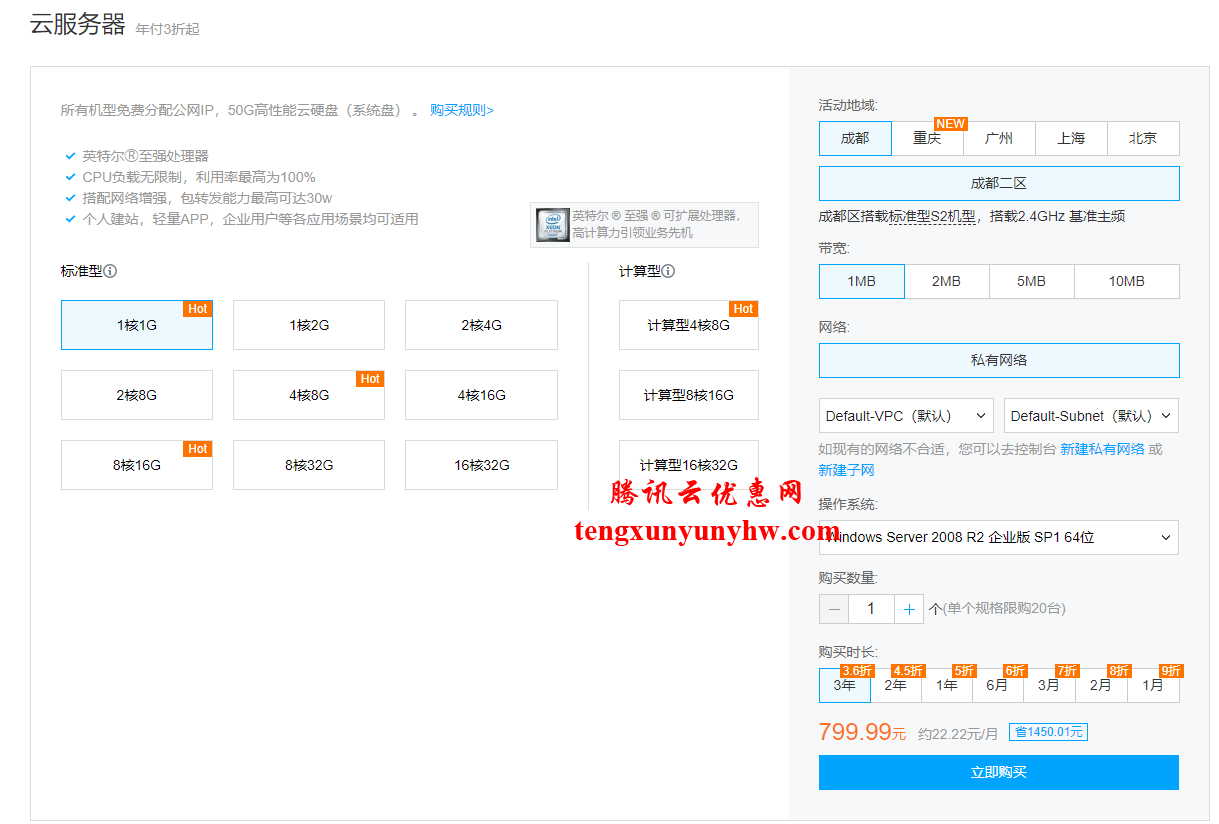1219x824 pixels.
Task: Open the operating system dropdown
Action: (x=999, y=537)
